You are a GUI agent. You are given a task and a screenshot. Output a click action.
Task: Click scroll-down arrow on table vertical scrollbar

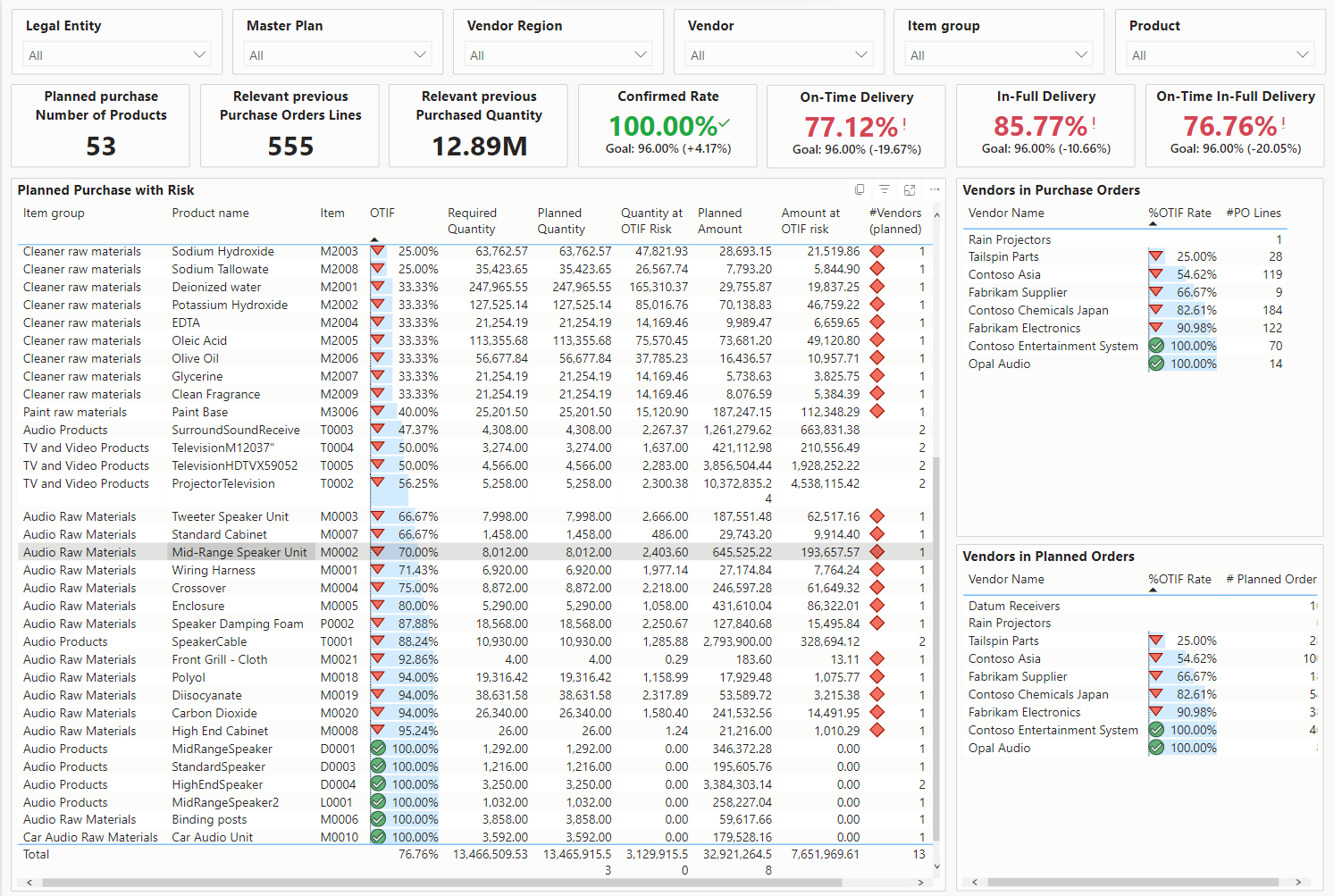pos(936,866)
